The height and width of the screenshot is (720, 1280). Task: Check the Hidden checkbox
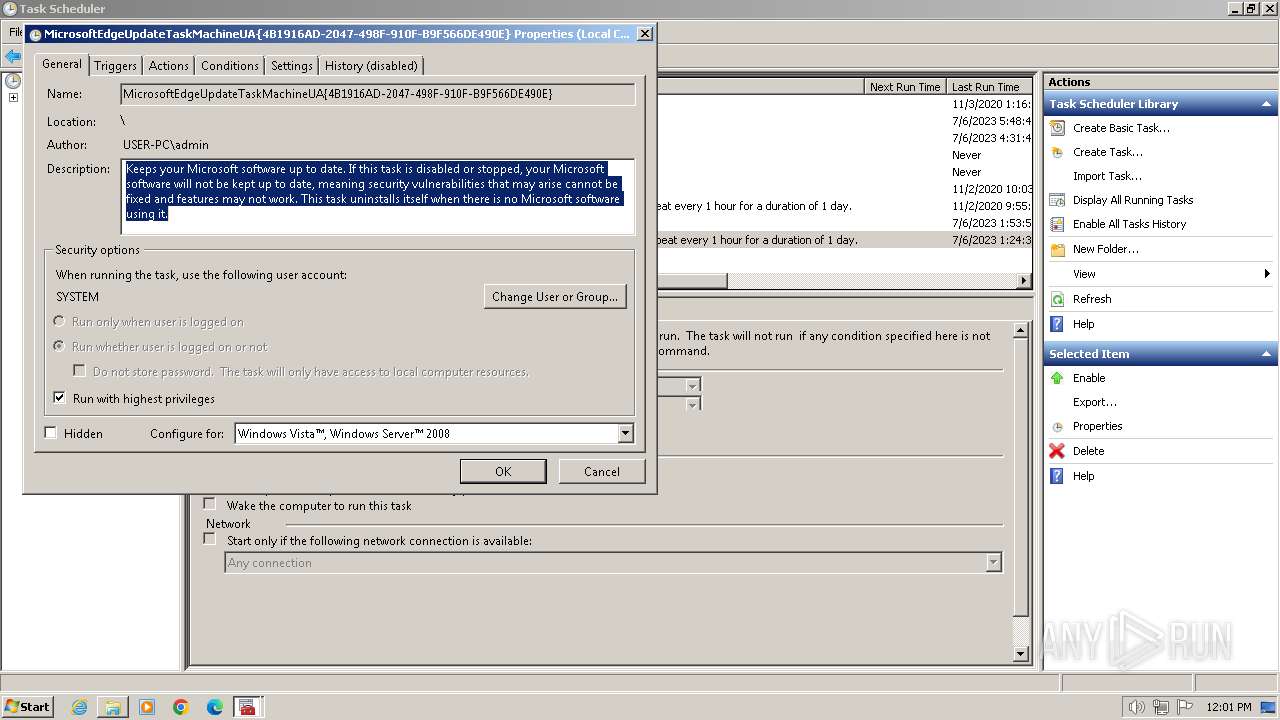[x=51, y=433]
